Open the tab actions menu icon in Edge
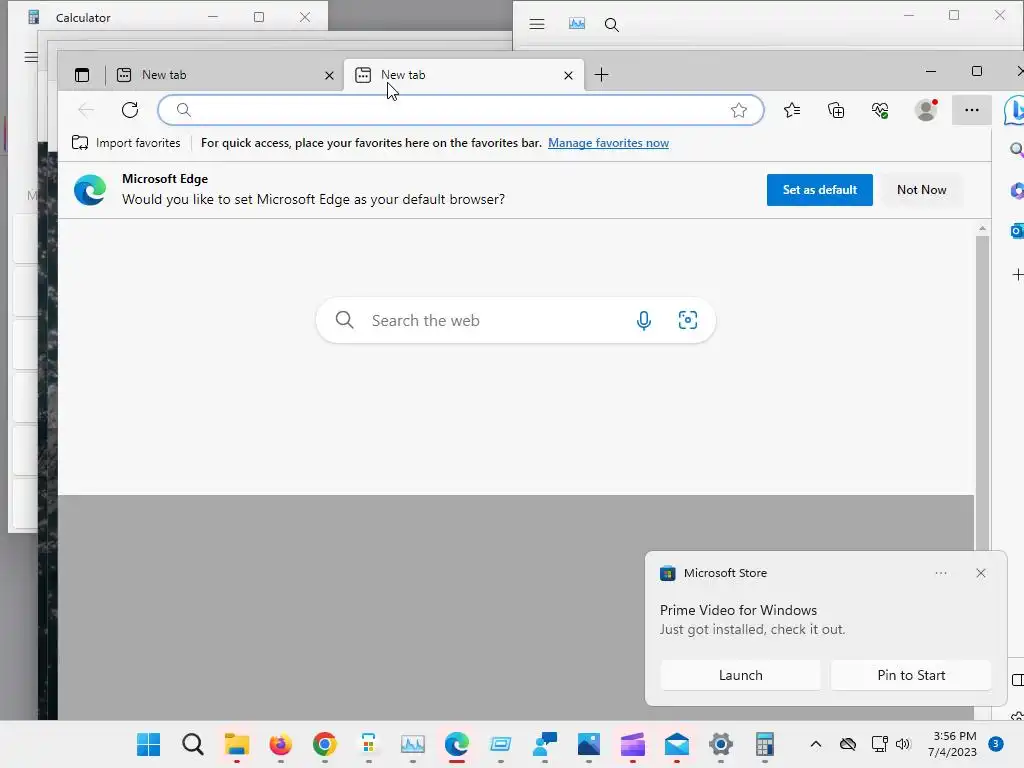Viewport: 1024px width, 768px height. click(x=82, y=75)
